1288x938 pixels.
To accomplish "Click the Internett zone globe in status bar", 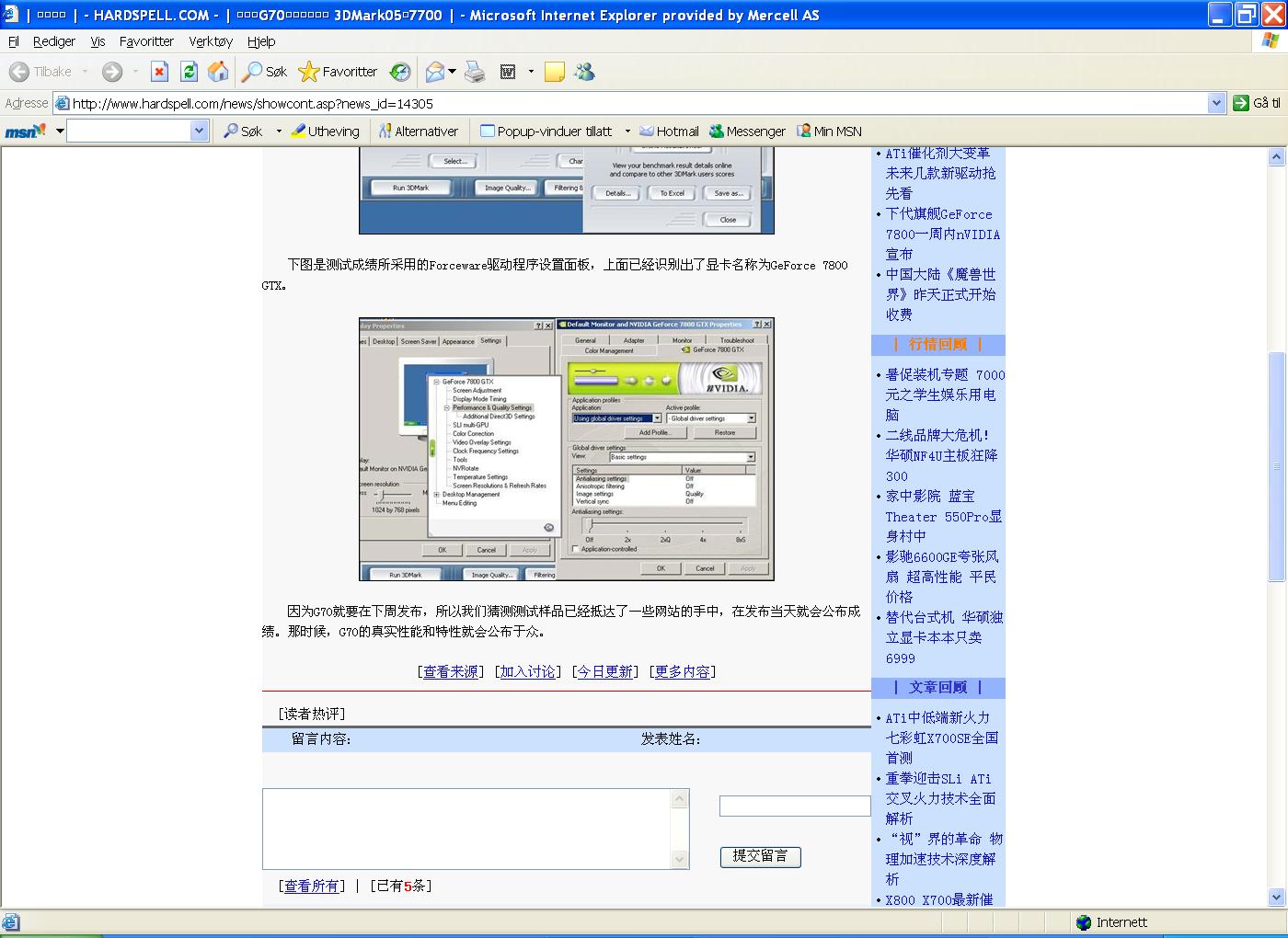I will point(1084,922).
